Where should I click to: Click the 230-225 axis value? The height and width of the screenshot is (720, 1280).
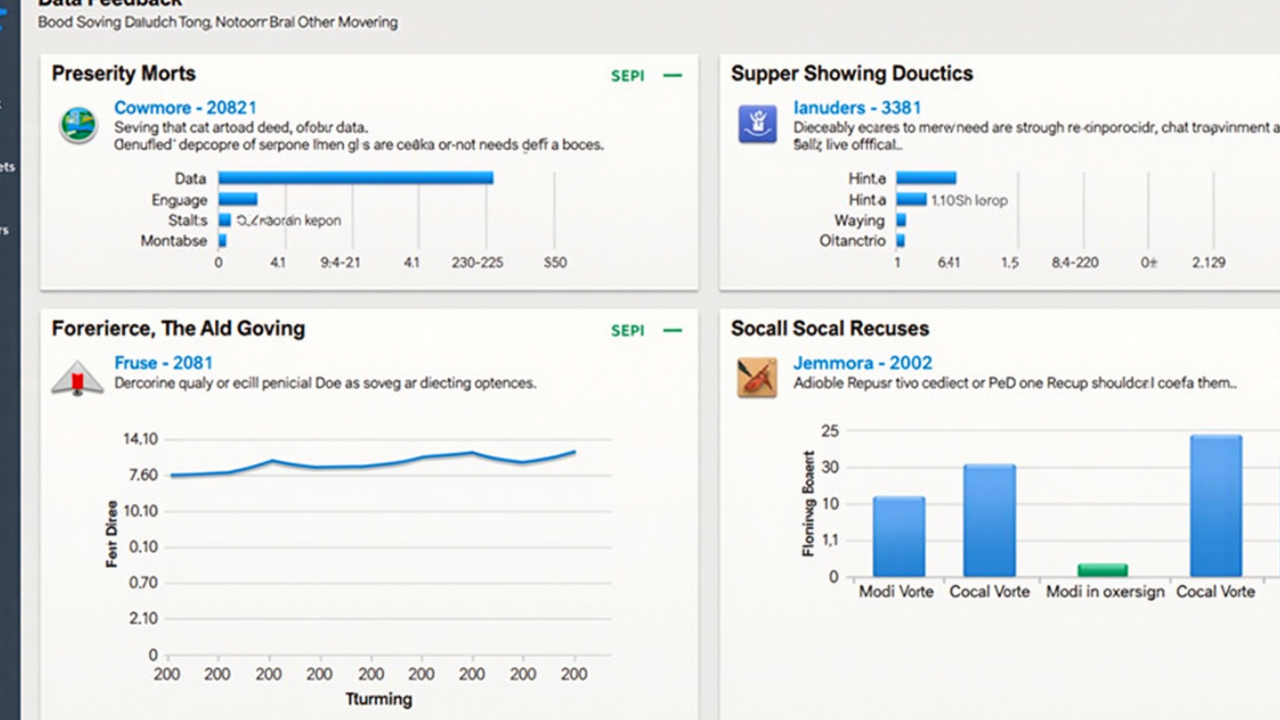(x=477, y=263)
